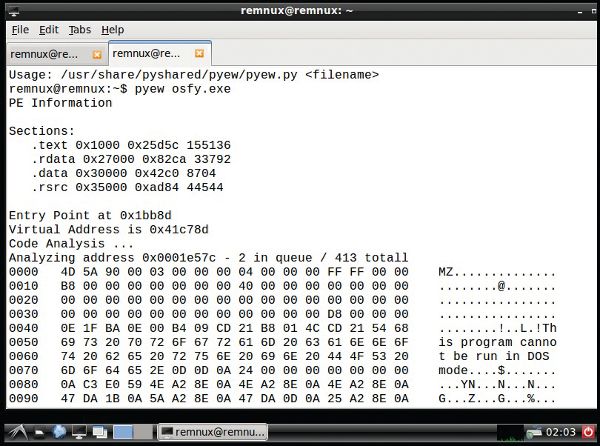Click the window title 'remnux@remnux: ~'
This screenshot has height=446, width=600.
coord(297,11)
